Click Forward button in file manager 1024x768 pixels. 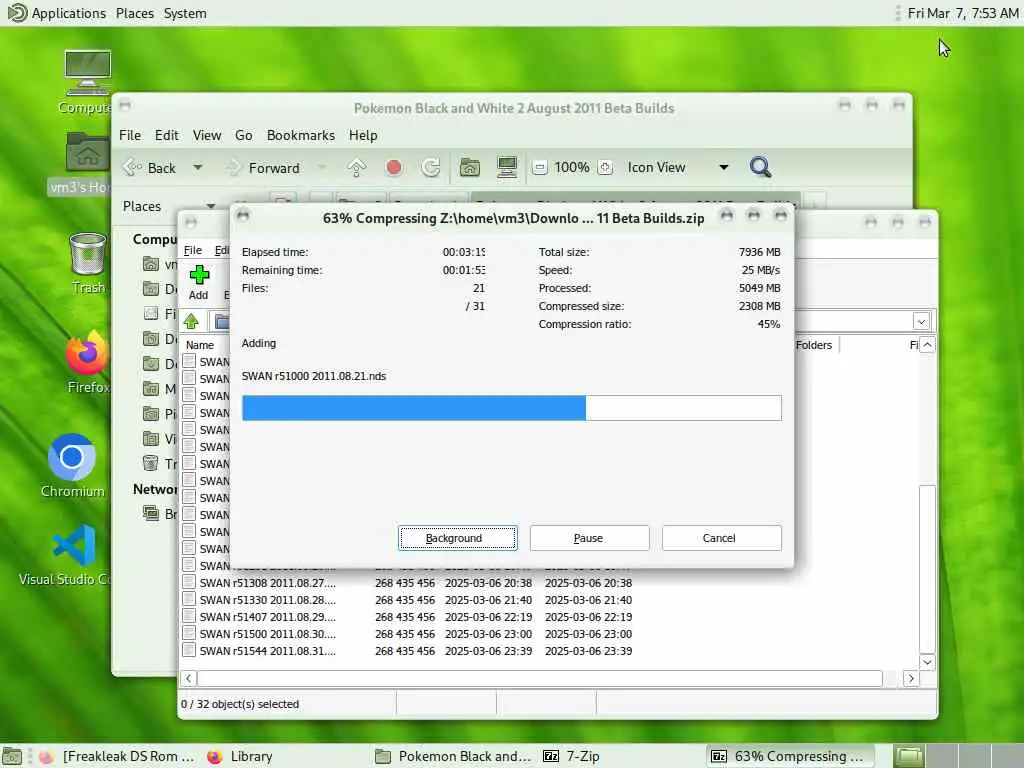[263, 168]
